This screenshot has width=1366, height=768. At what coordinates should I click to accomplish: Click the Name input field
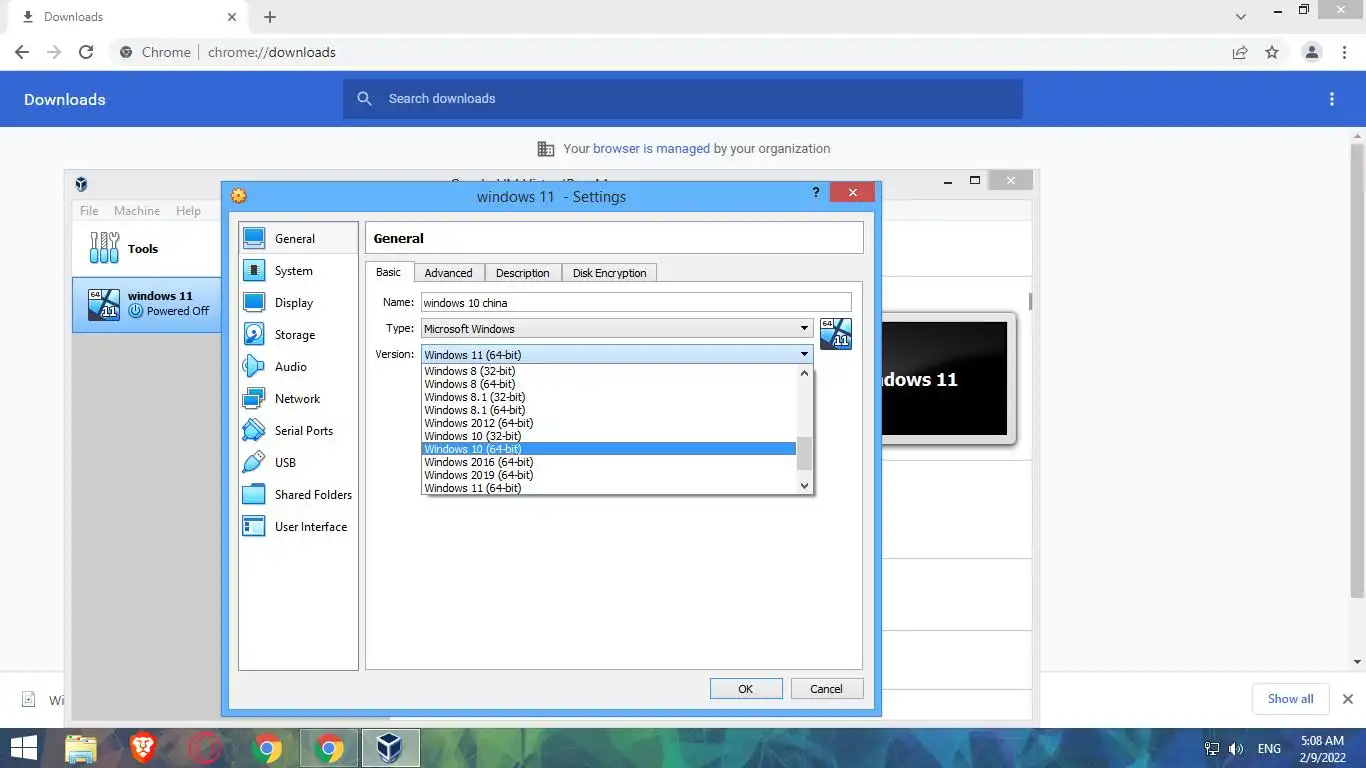[636, 302]
